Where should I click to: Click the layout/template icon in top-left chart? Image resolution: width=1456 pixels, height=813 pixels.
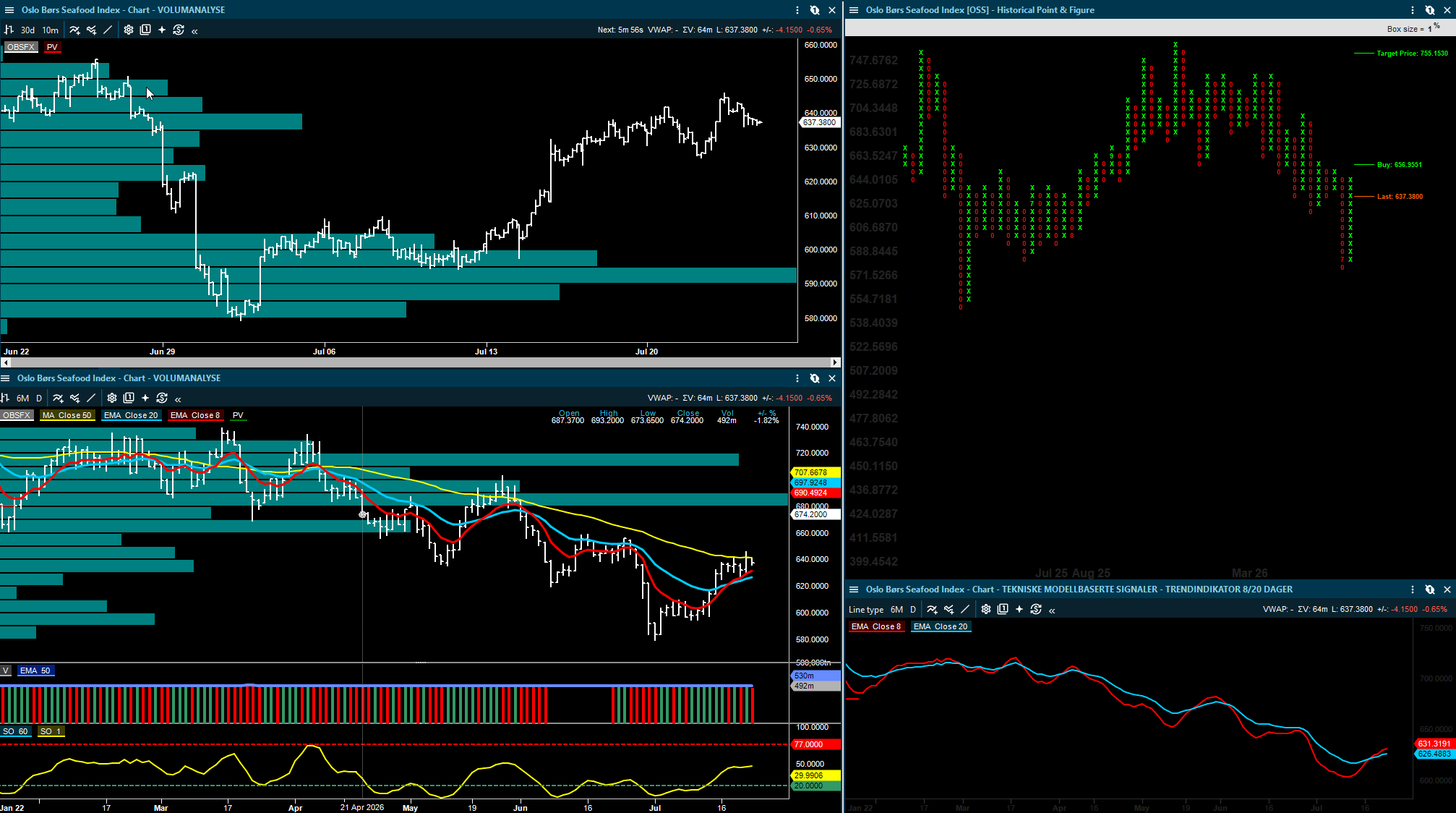[145, 30]
